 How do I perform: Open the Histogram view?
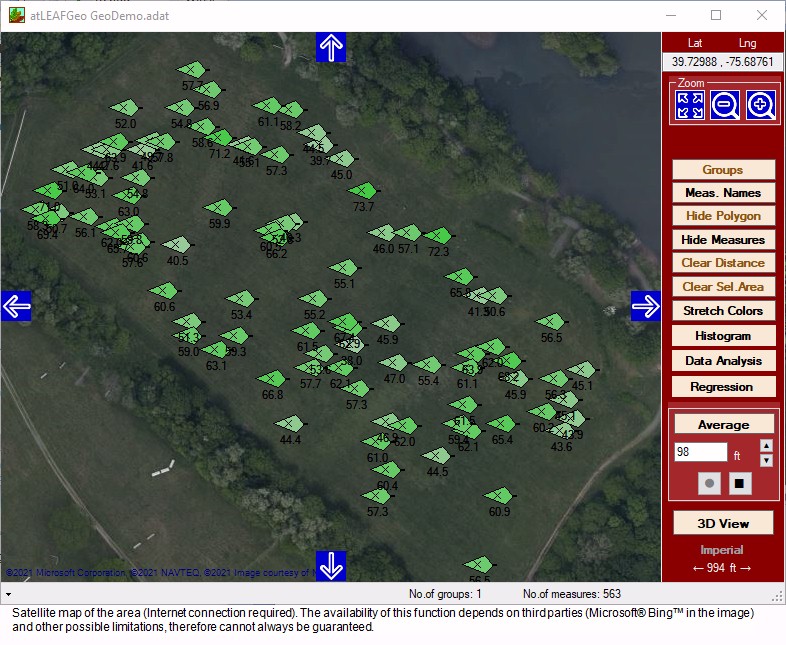pyautogui.click(x=723, y=336)
